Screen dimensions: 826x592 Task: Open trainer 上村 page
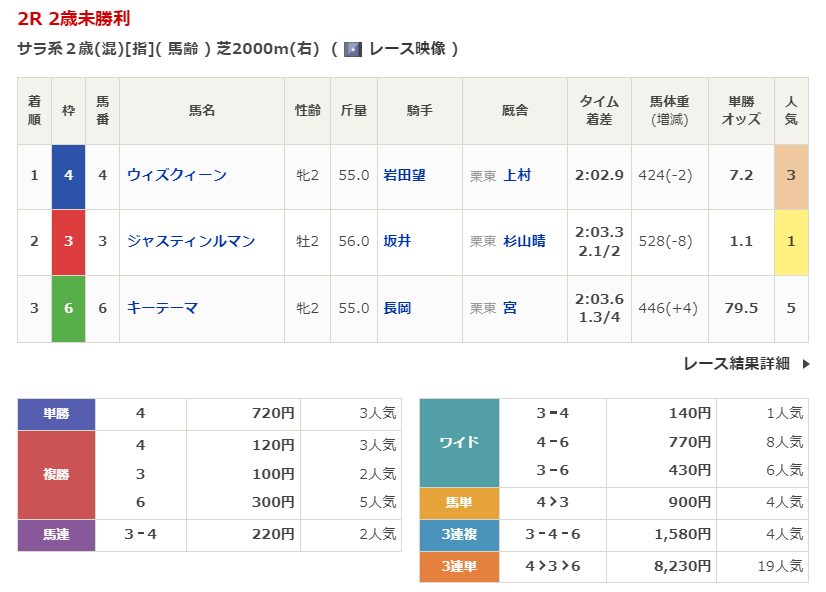point(517,175)
